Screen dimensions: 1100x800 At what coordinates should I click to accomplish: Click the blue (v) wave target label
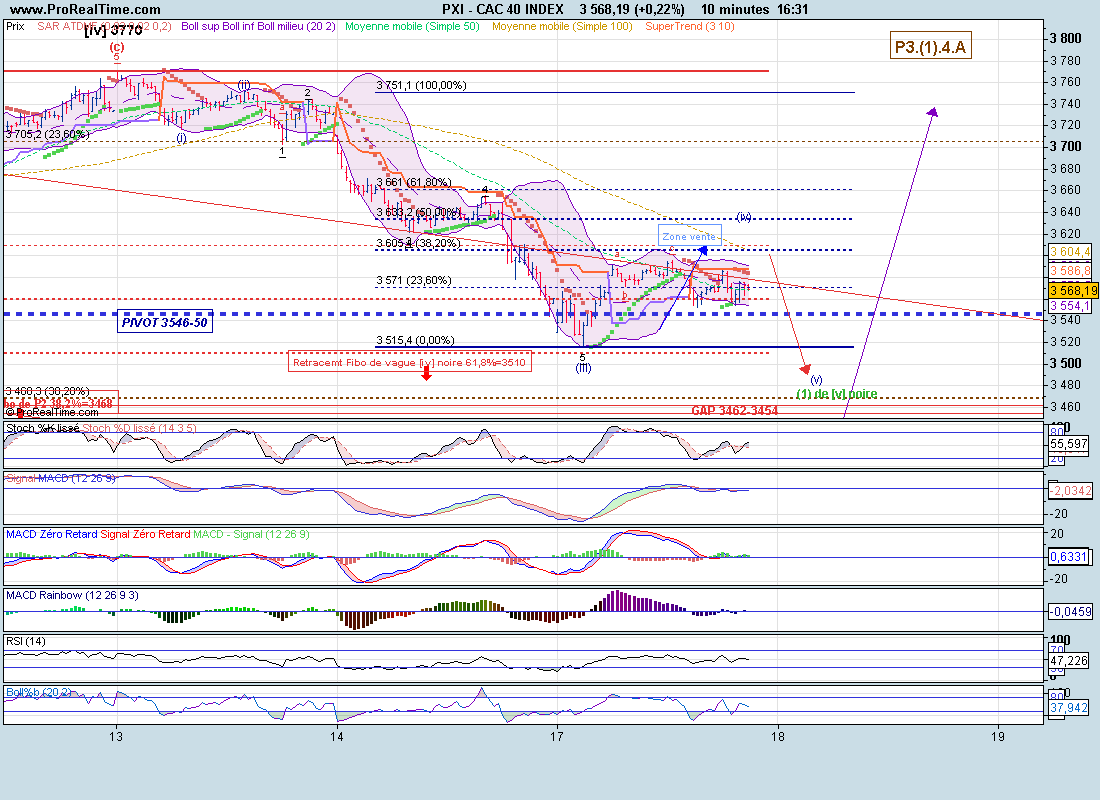pos(816,380)
